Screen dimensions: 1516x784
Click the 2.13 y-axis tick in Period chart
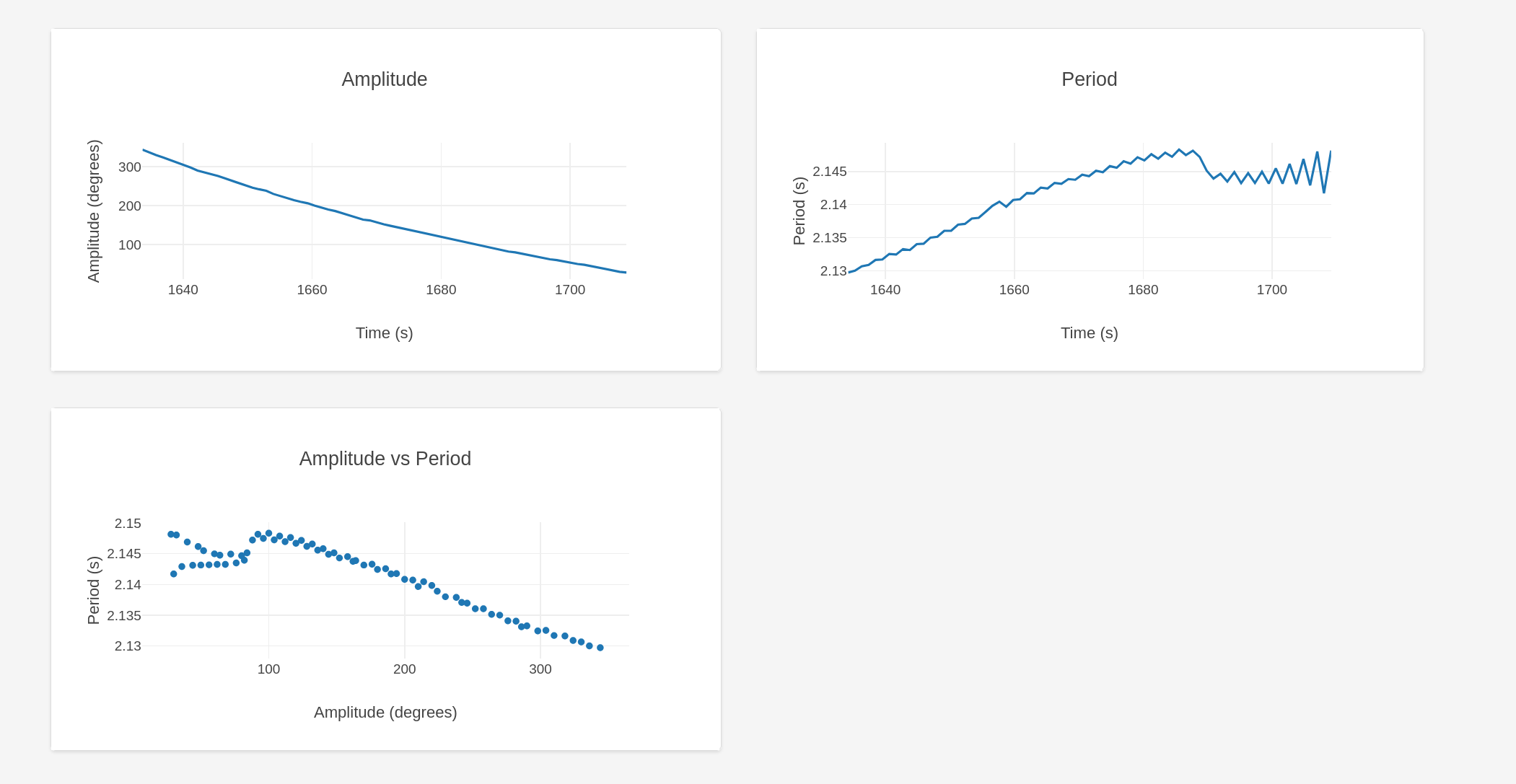tap(833, 271)
